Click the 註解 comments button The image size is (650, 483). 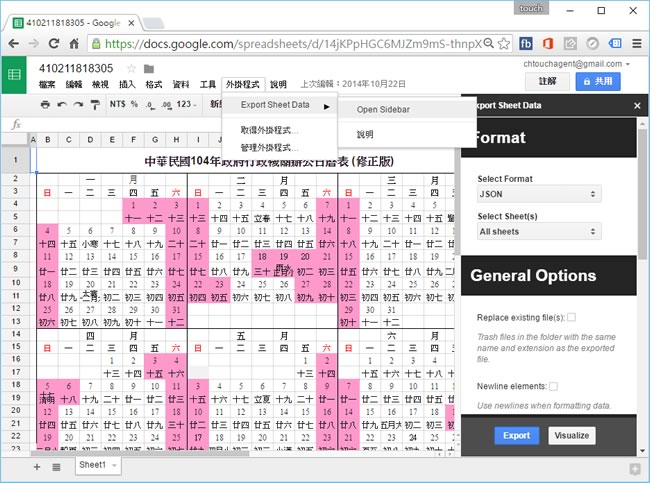click(548, 81)
